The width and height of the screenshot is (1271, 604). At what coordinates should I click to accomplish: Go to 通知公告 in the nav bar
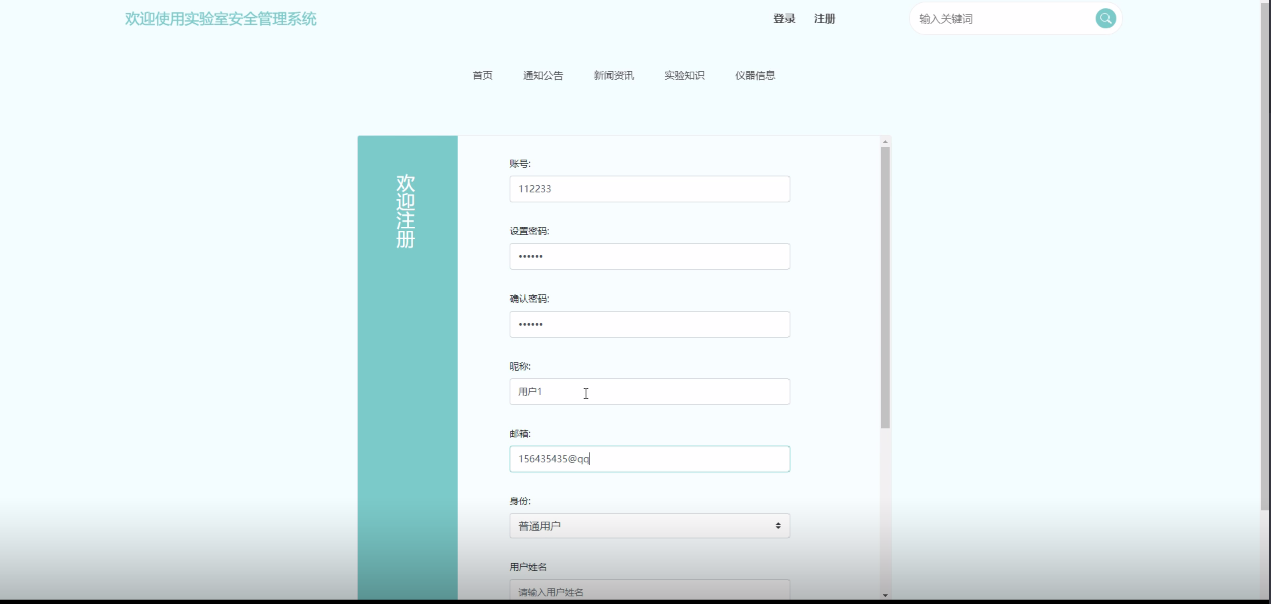point(543,75)
